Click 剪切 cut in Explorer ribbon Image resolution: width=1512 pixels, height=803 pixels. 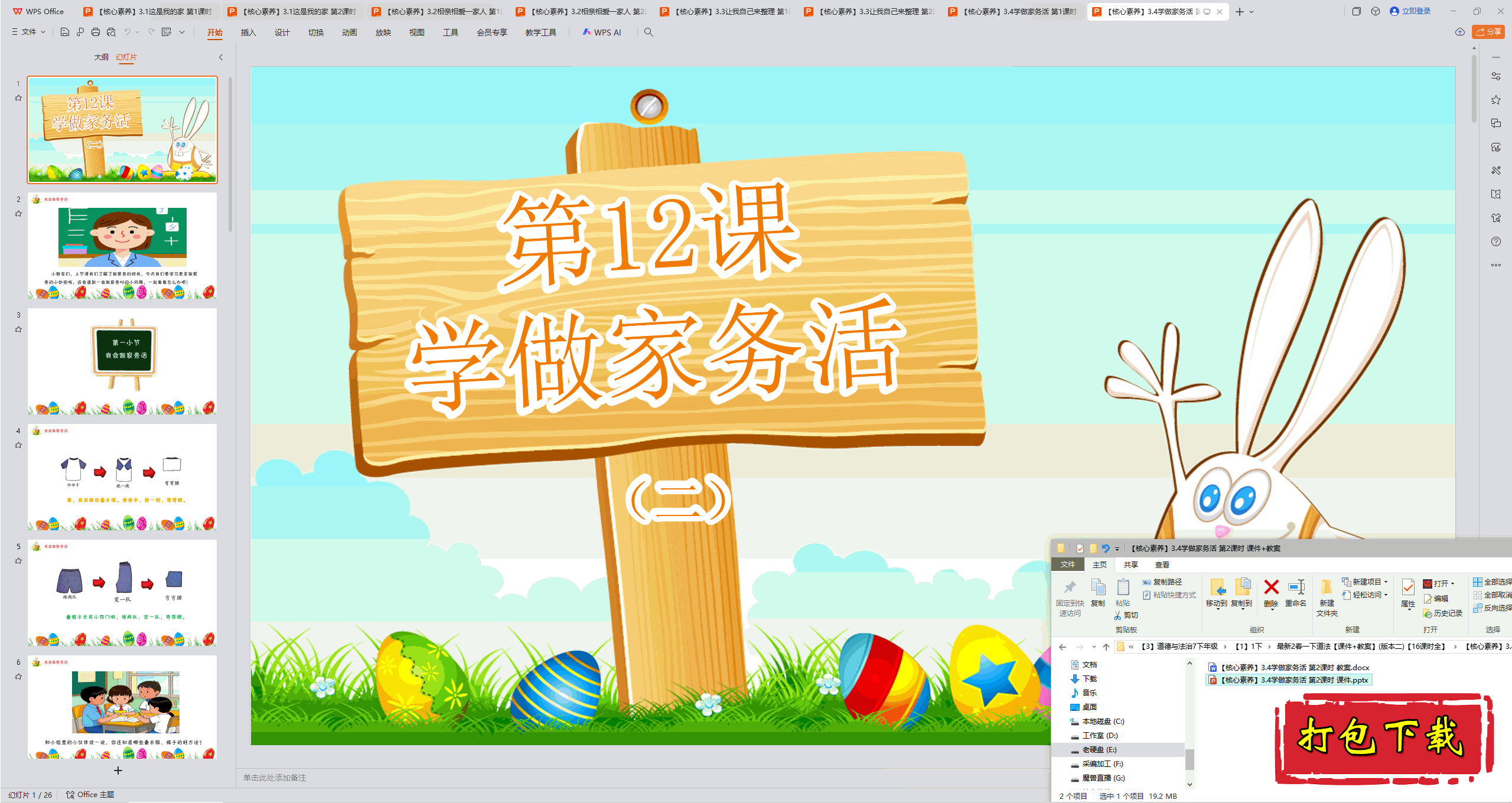[1126, 615]
